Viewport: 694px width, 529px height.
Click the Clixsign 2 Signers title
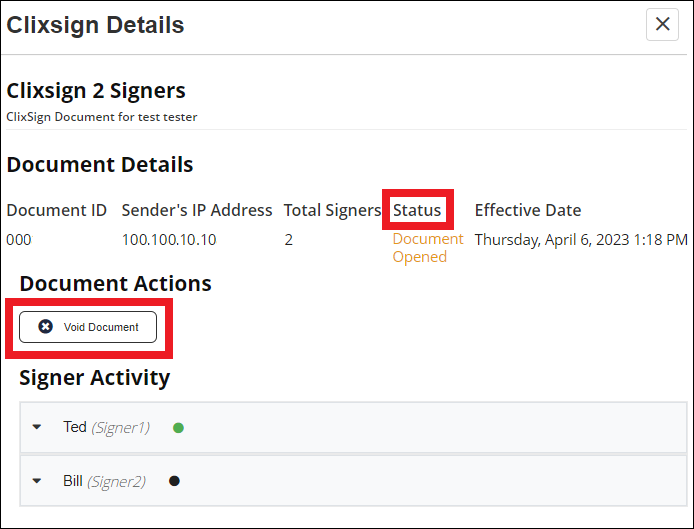(x=96, y=90)
